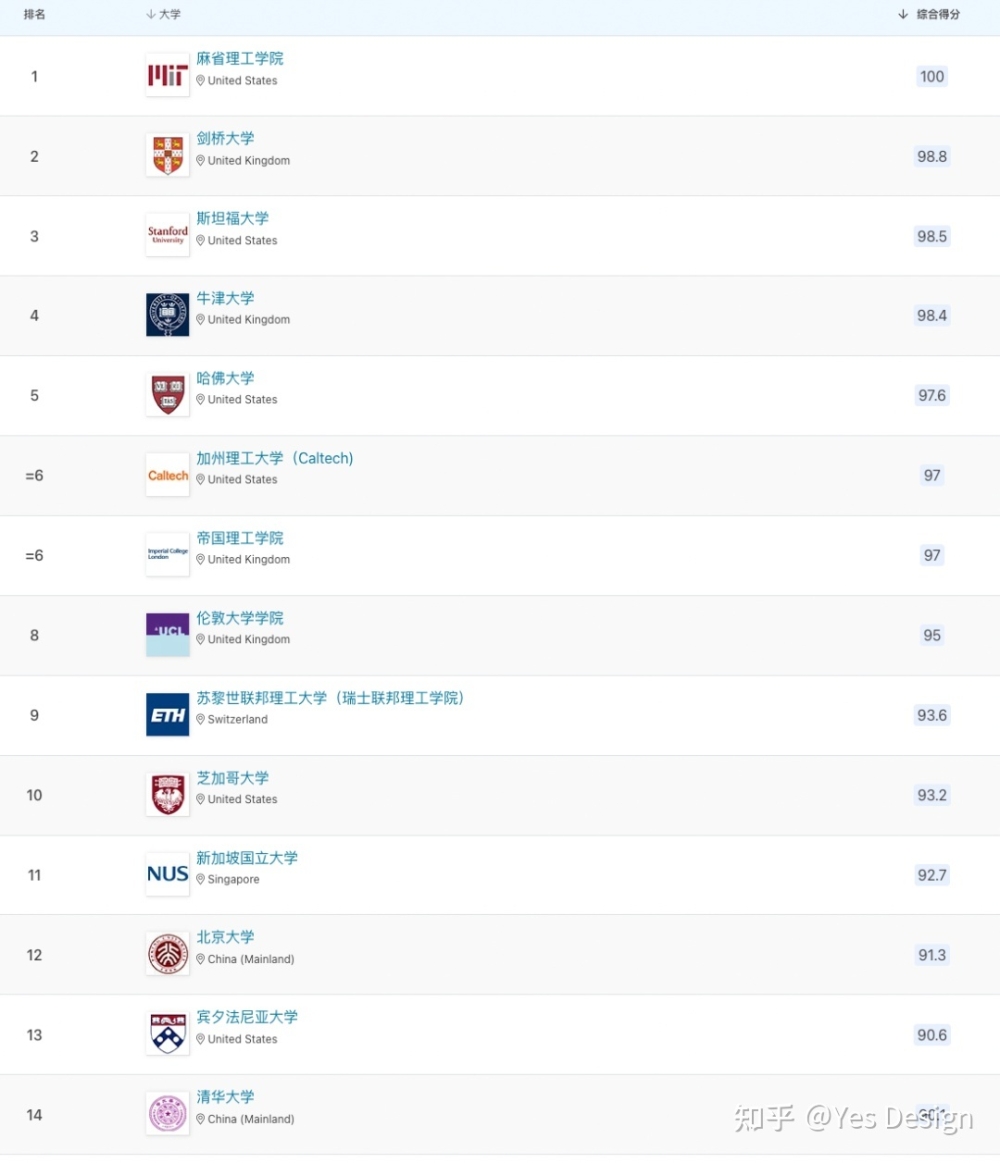Click the ETH Zurich blue logo
The image size is (1000, 1163).
[x=168, y=715]
